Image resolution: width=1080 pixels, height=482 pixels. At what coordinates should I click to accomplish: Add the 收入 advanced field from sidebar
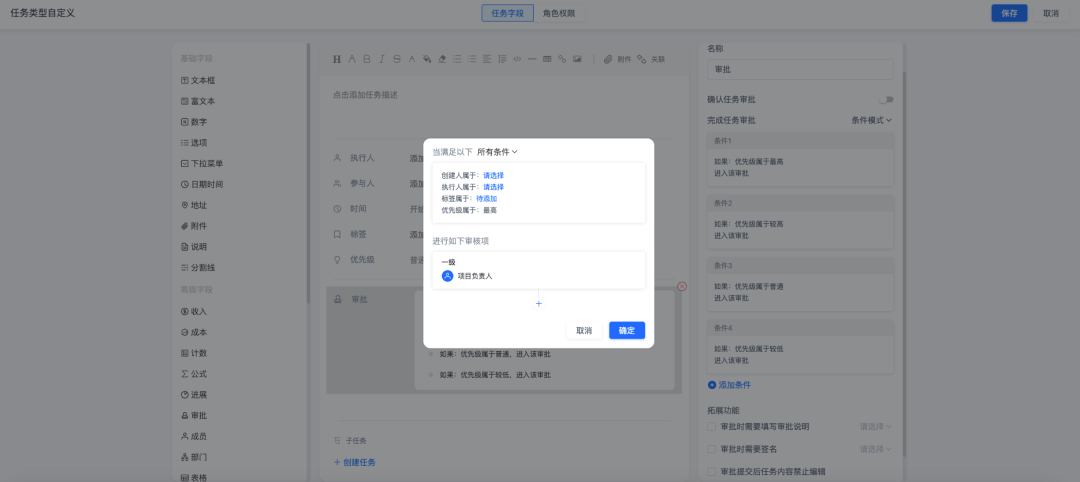[x=194, y=311]
